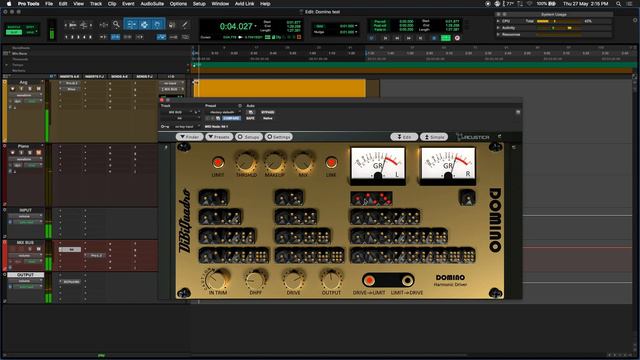Image resolution: width=640 pixels, height=360 pixels.
Task: Expand the CPU row in System Usage
Action: coord(498,21)
